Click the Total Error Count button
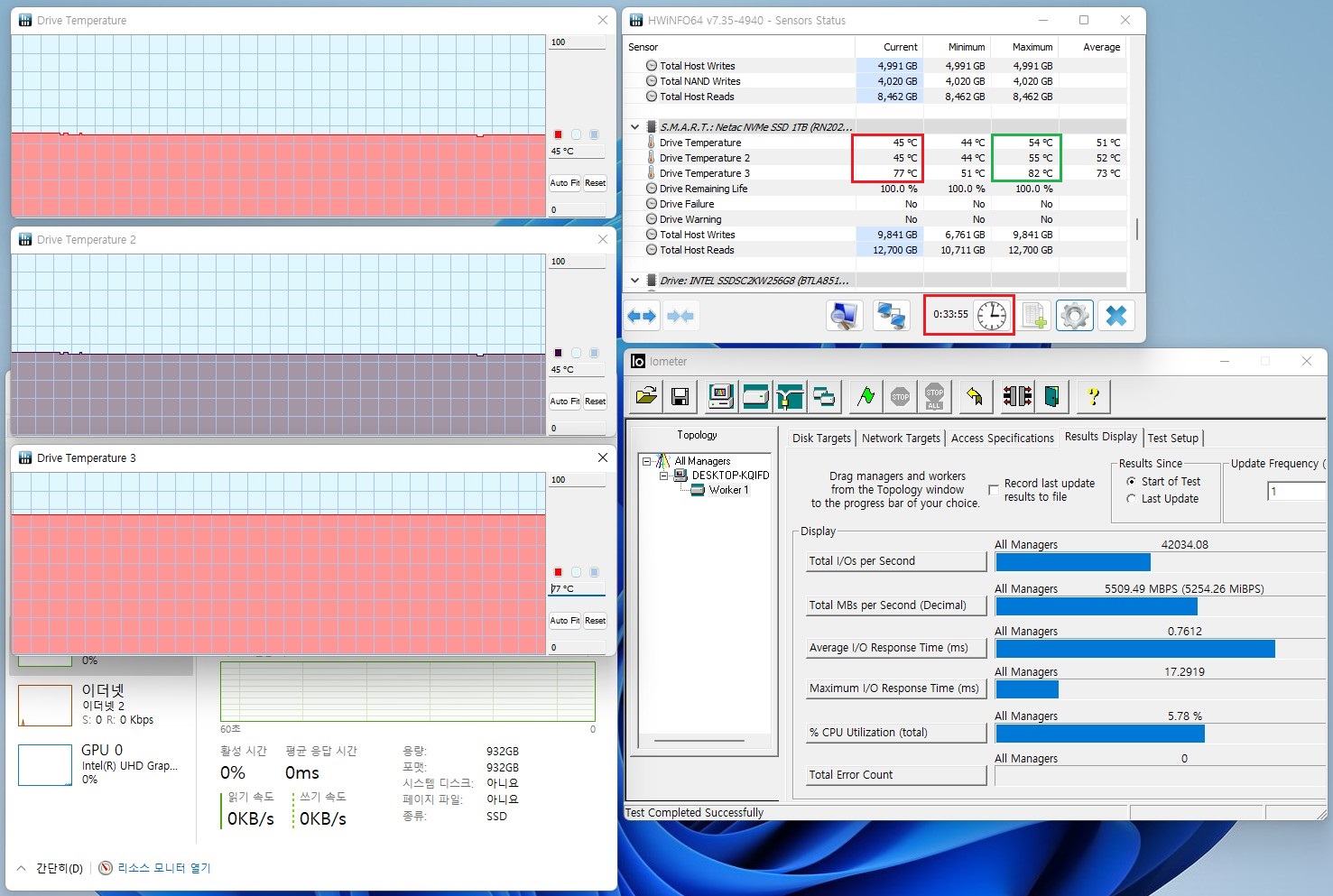 [896, 775]
